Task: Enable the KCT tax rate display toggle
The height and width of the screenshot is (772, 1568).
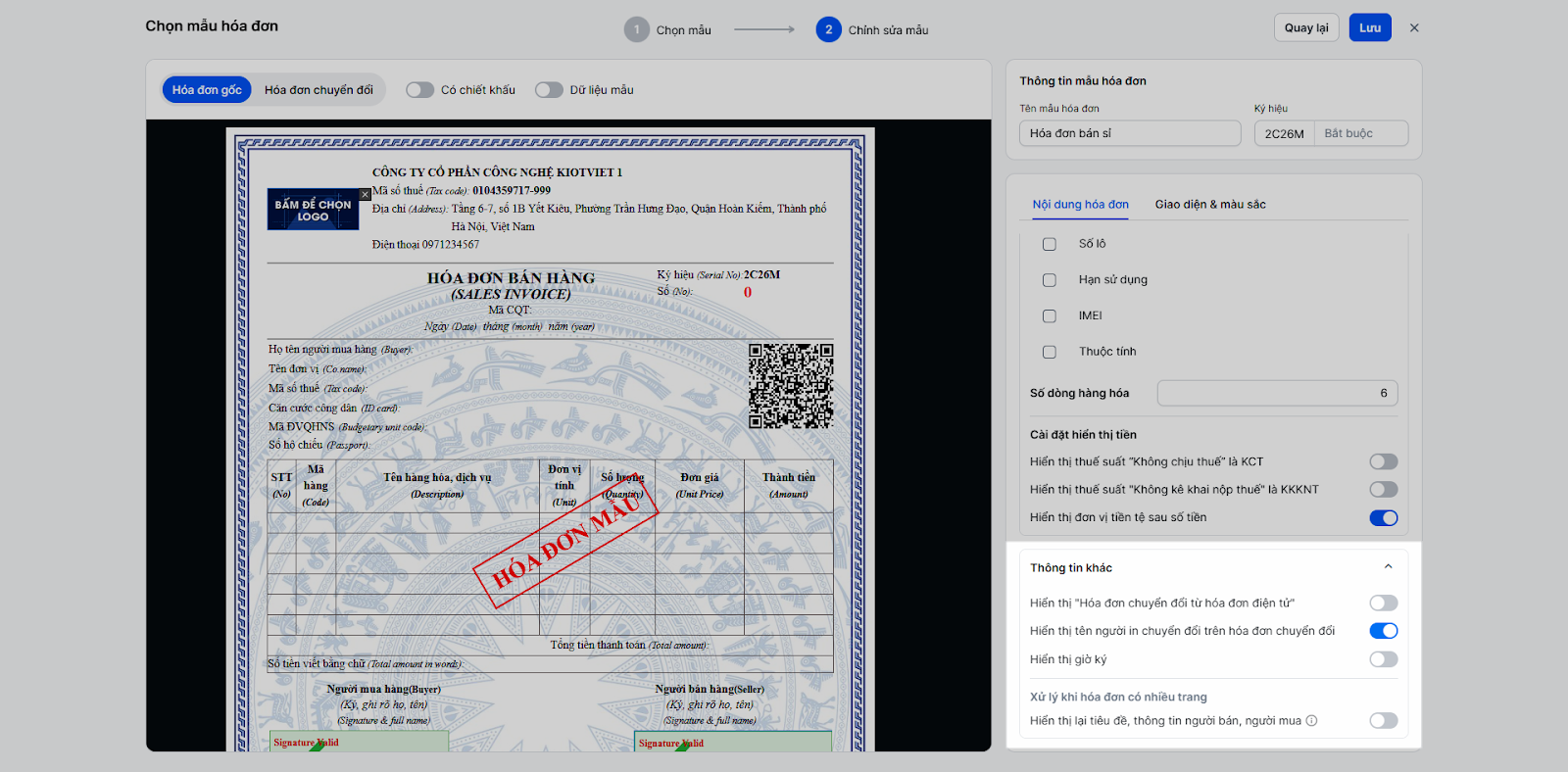Action: pos(1384,461)
